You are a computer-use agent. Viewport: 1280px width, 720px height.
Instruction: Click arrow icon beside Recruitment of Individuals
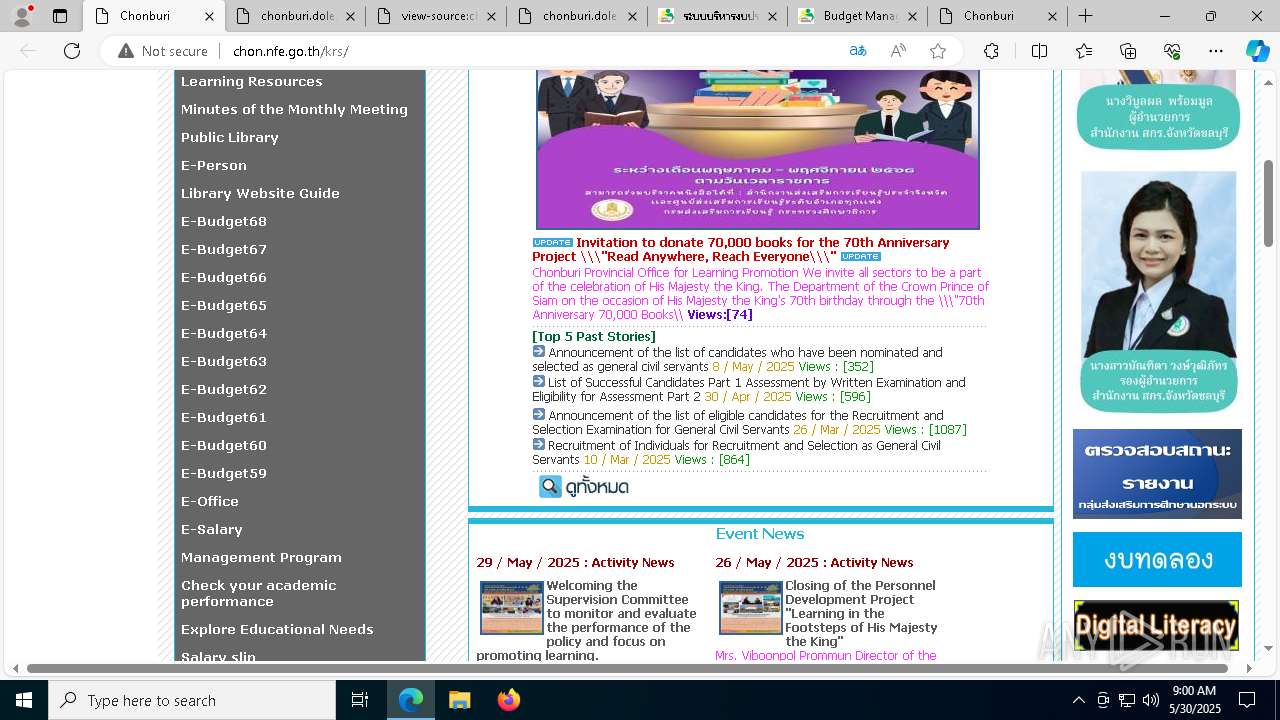[539, 445]
